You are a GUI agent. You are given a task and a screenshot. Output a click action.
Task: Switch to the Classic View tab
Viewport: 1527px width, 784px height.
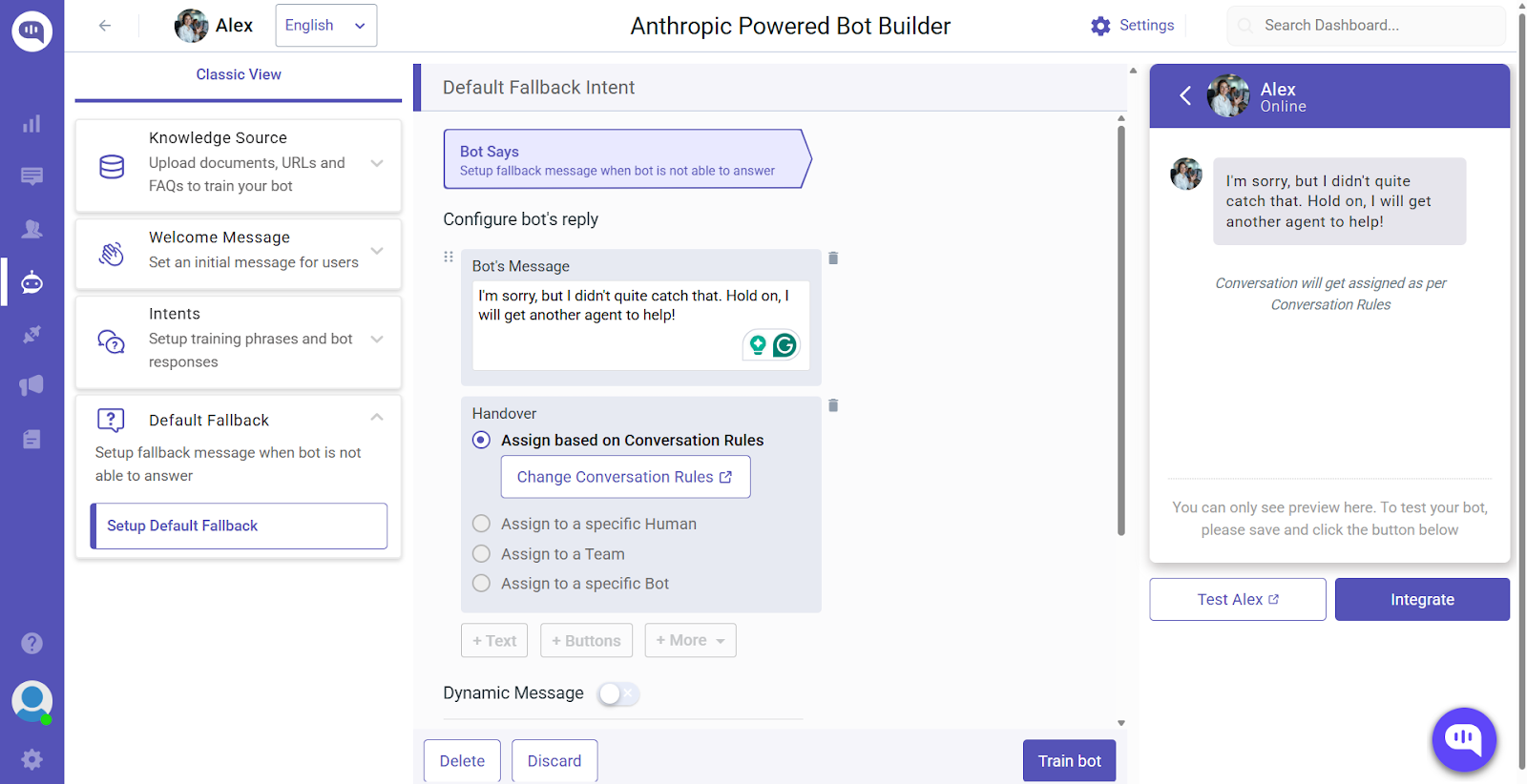(x=239, y=75)
